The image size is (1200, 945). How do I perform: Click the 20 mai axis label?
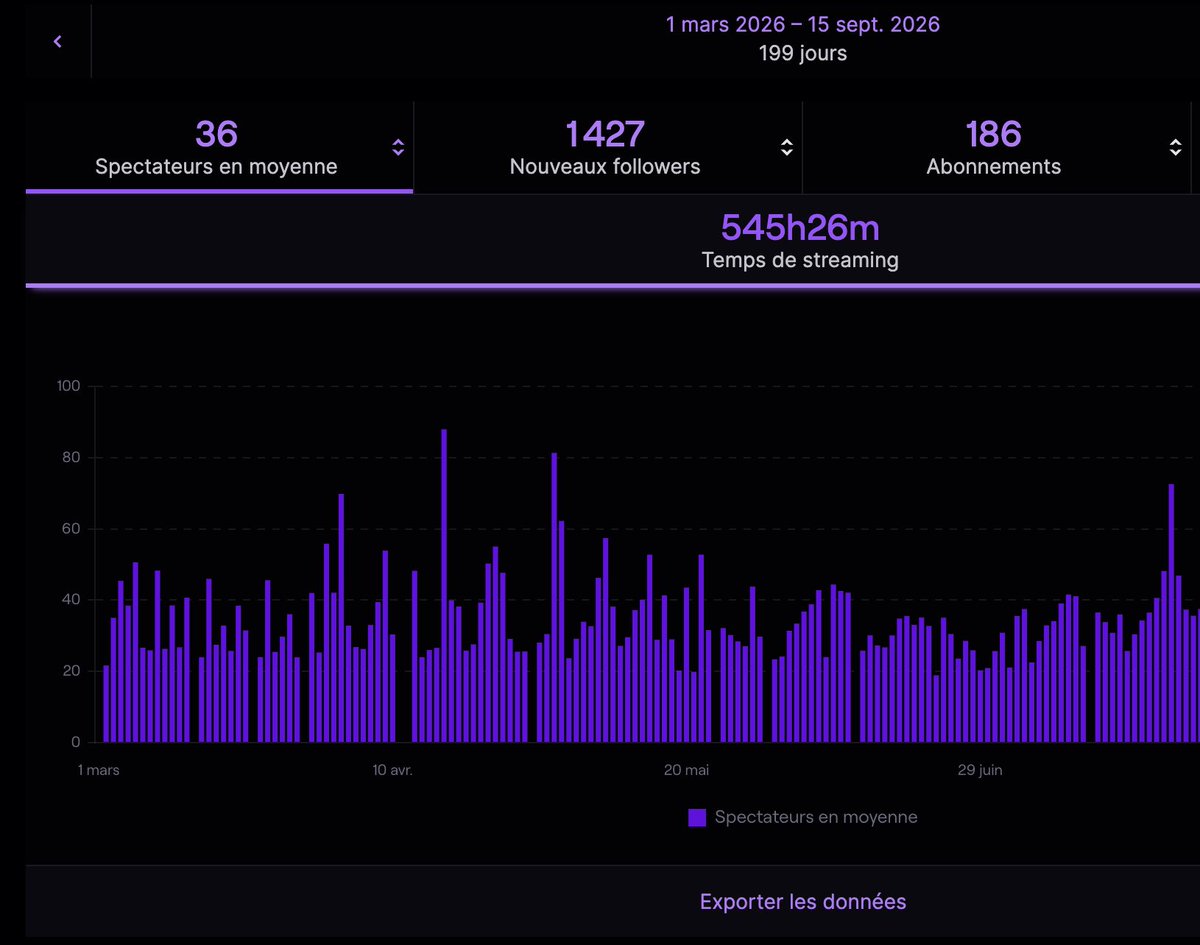coord(686,770)
